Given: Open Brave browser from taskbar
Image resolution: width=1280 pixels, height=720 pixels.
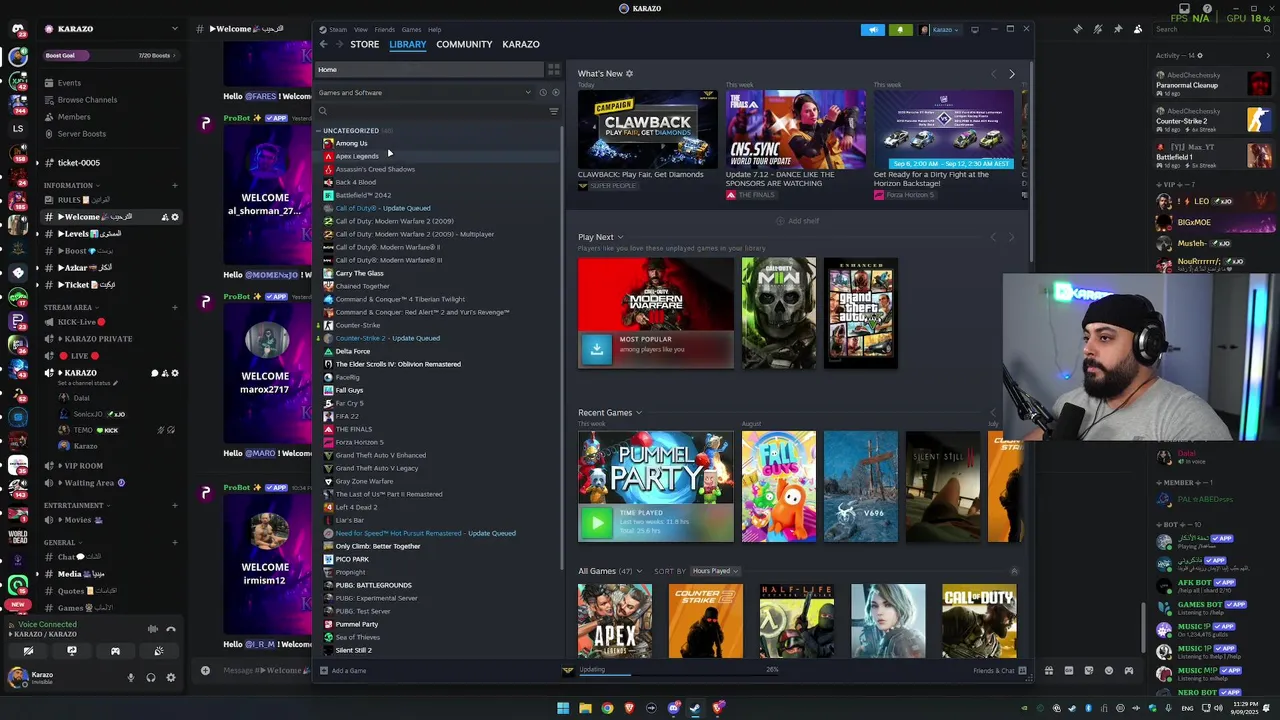Looking at the screenshot, I should (629, 708).
